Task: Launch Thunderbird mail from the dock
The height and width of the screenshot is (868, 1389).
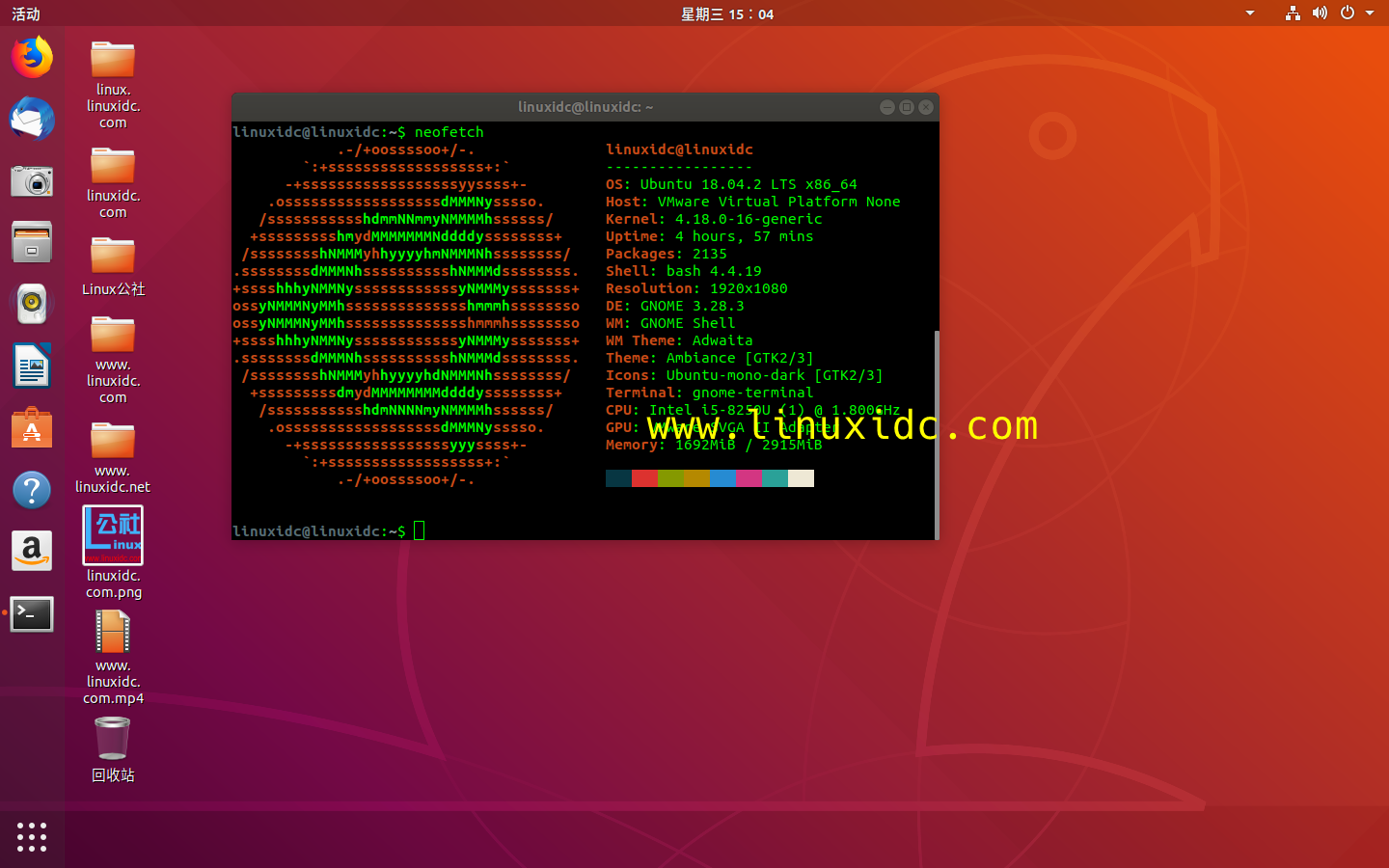Action: 32,119
